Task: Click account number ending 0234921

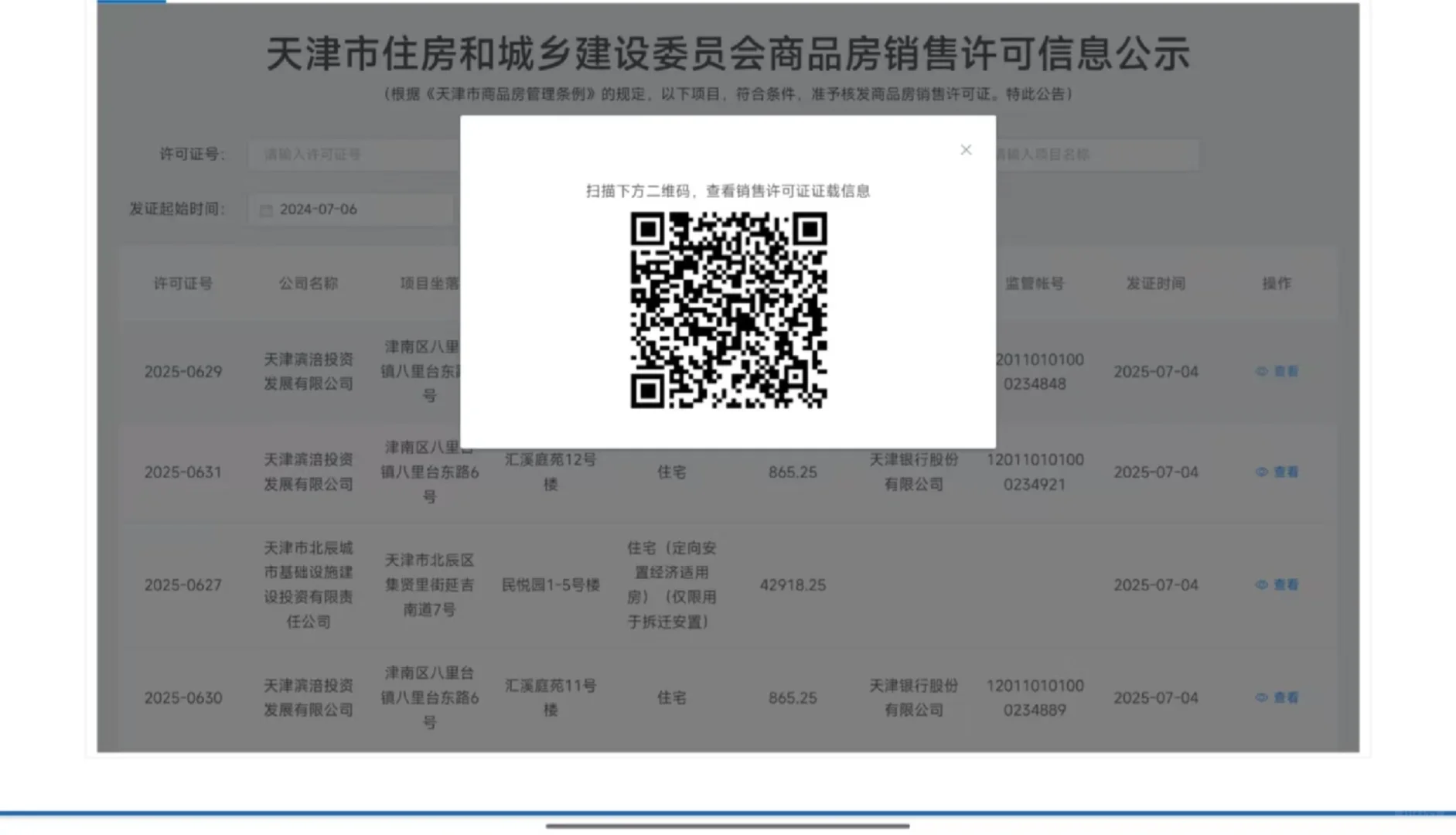Action: pyautogui.click(x=1035, y=472)
